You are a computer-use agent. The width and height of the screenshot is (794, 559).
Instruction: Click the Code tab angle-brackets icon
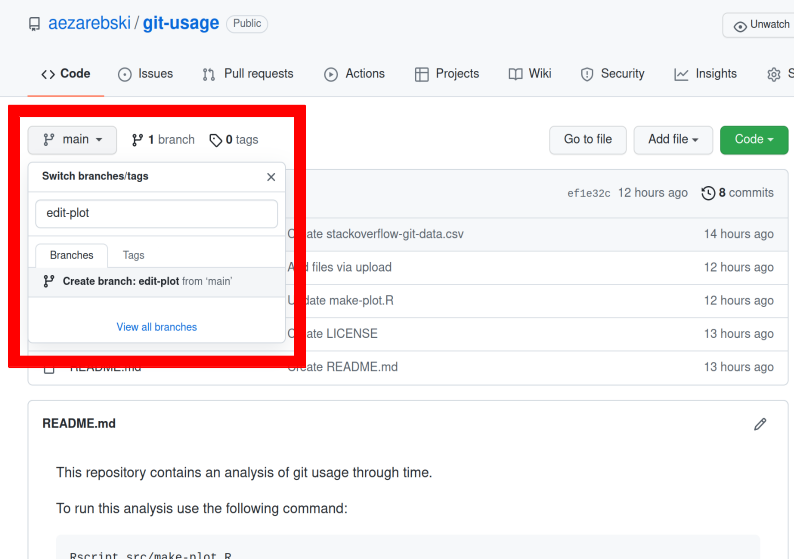pyautogui.click(x=48, y=74)
